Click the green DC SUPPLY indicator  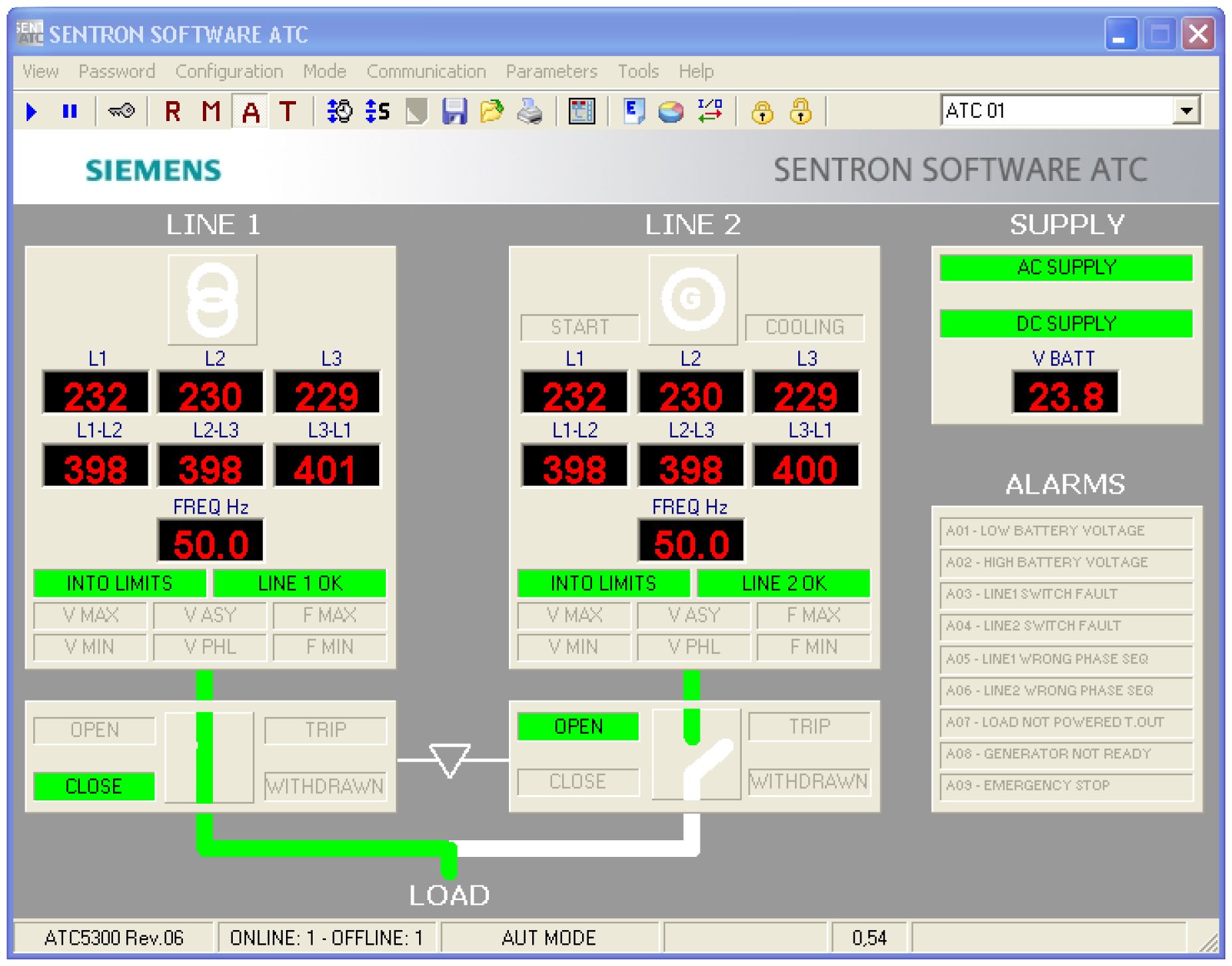[x=1066, y=324]
